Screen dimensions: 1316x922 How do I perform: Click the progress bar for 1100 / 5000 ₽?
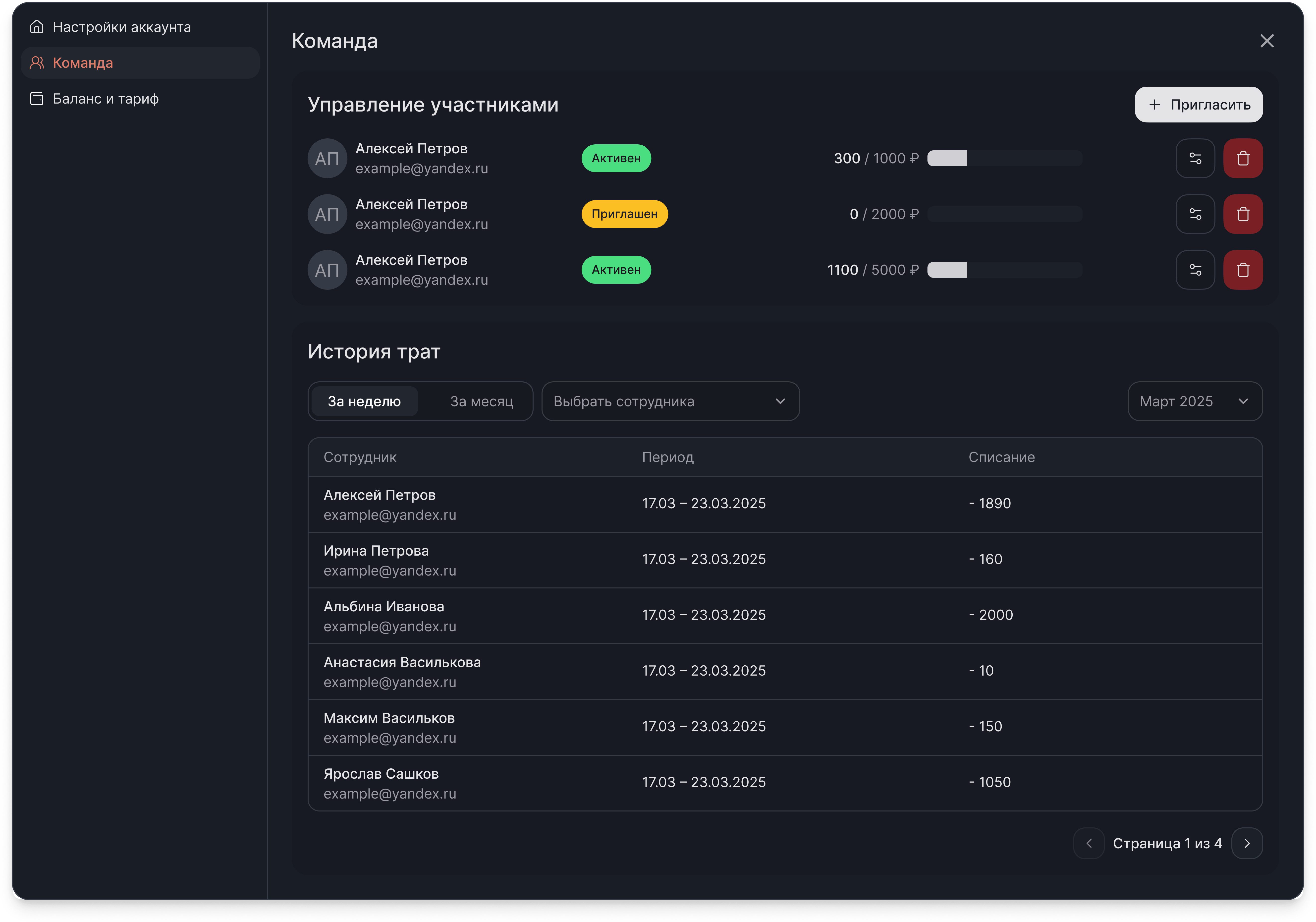(1005, 270)
